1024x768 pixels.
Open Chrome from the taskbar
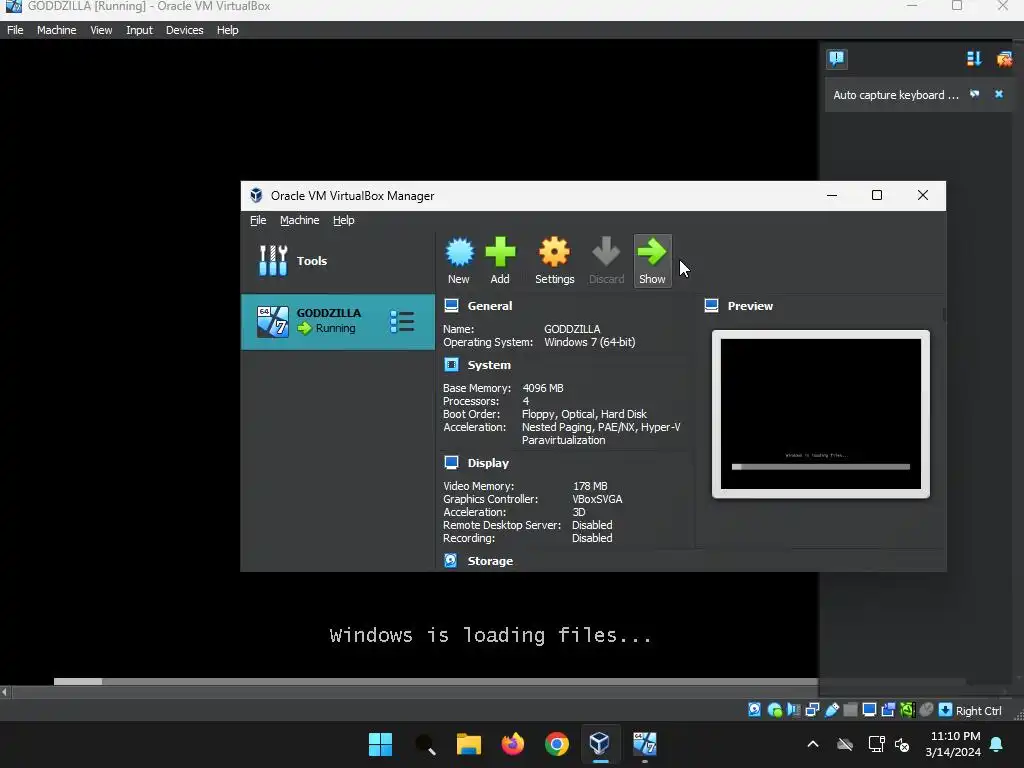pyautogui.click(x=556, y=743)
